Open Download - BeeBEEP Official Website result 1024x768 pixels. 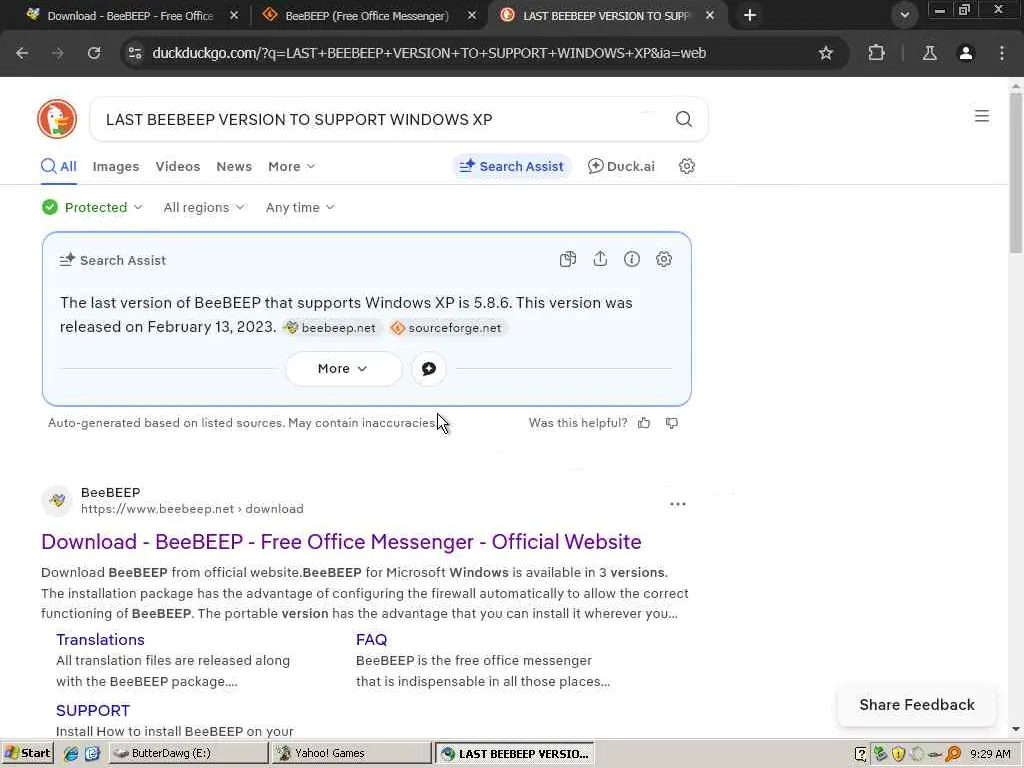(341, 542)
